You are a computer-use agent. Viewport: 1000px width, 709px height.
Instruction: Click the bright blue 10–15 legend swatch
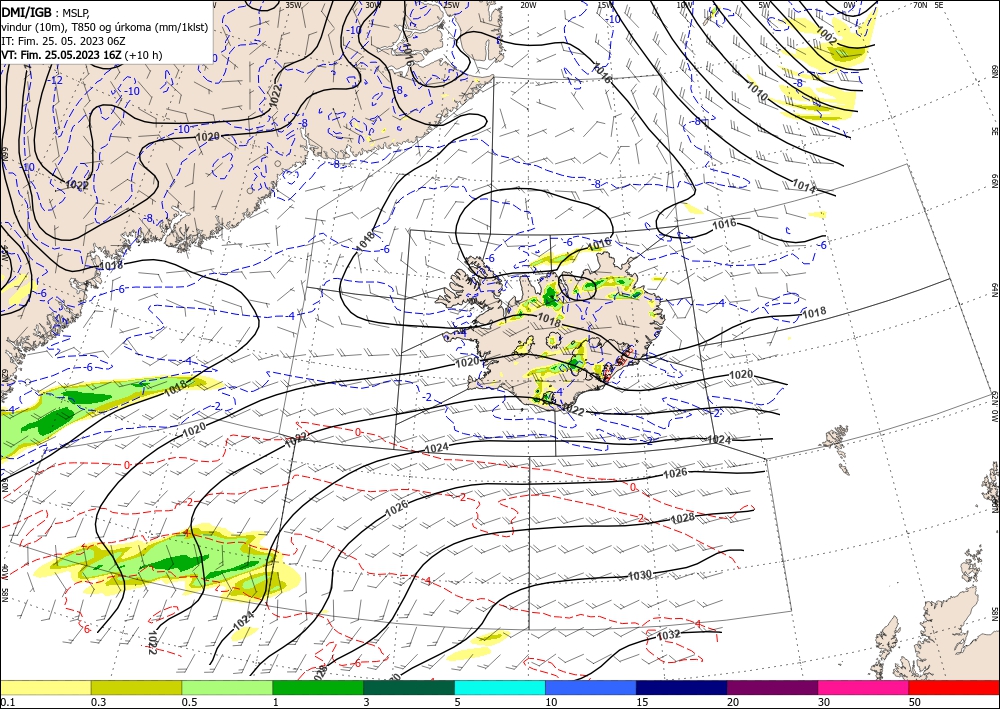pos(591,687)
